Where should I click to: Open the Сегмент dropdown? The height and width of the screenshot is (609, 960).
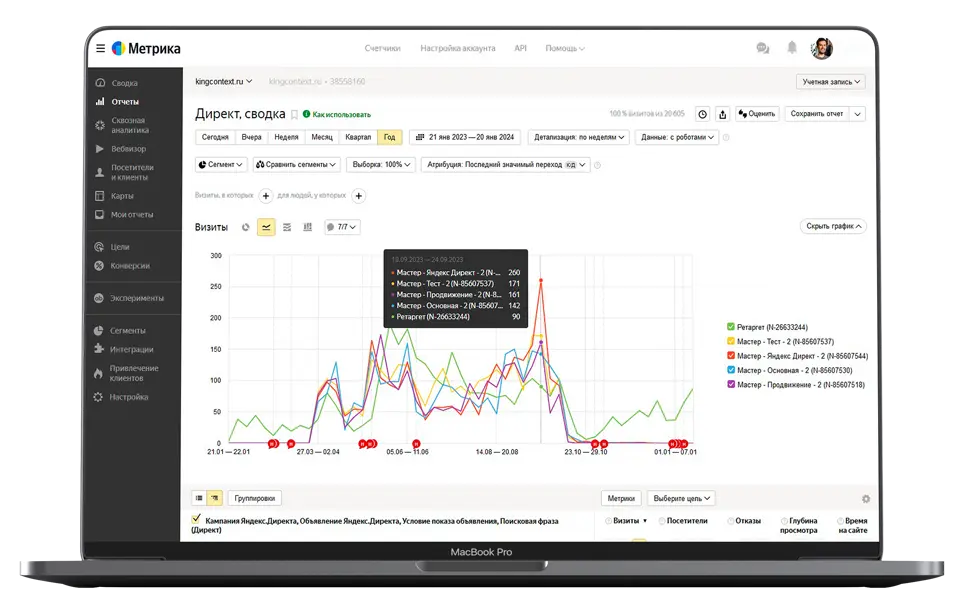point(221,164)
